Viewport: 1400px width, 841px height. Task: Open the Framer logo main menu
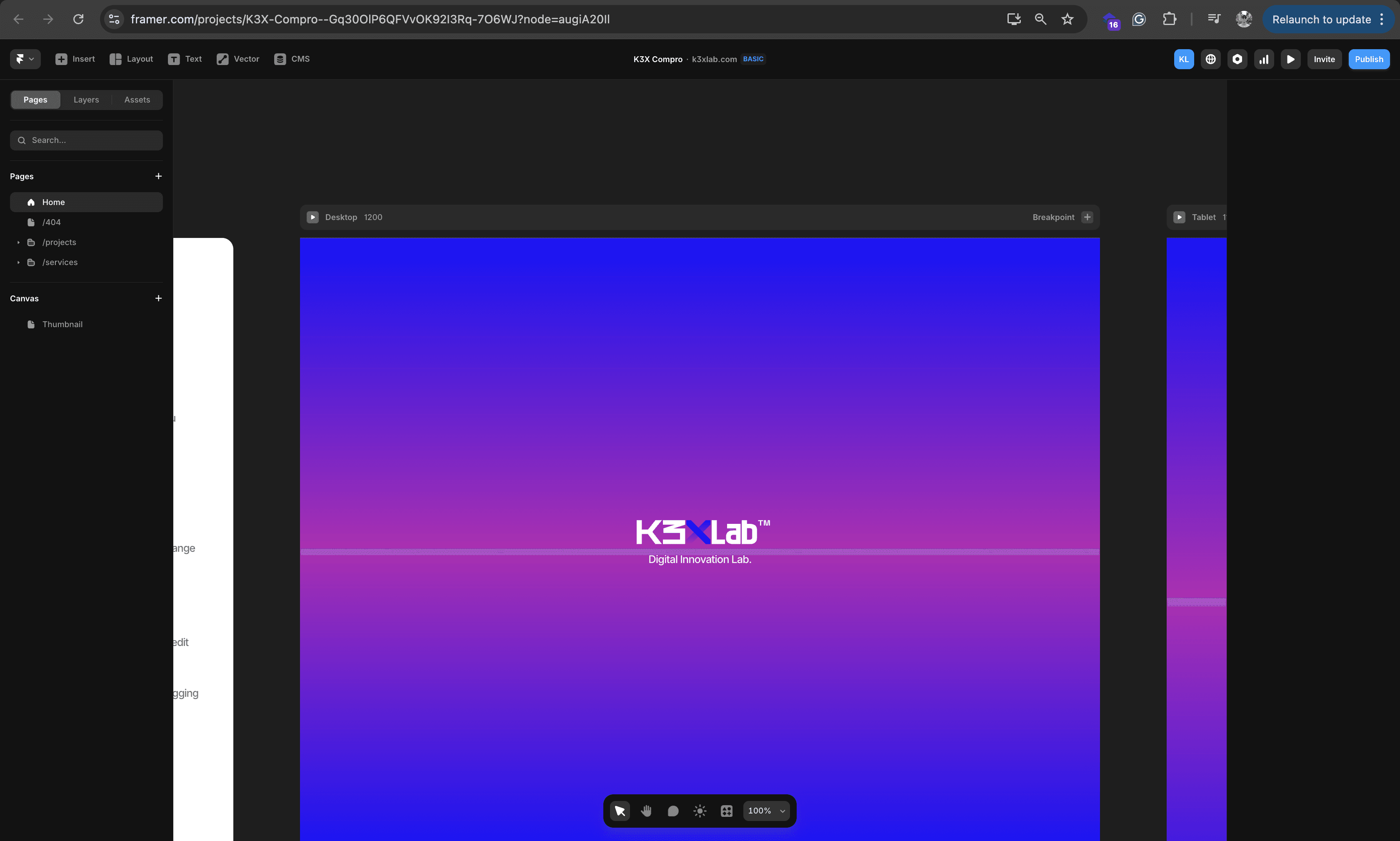pos(25,59)
